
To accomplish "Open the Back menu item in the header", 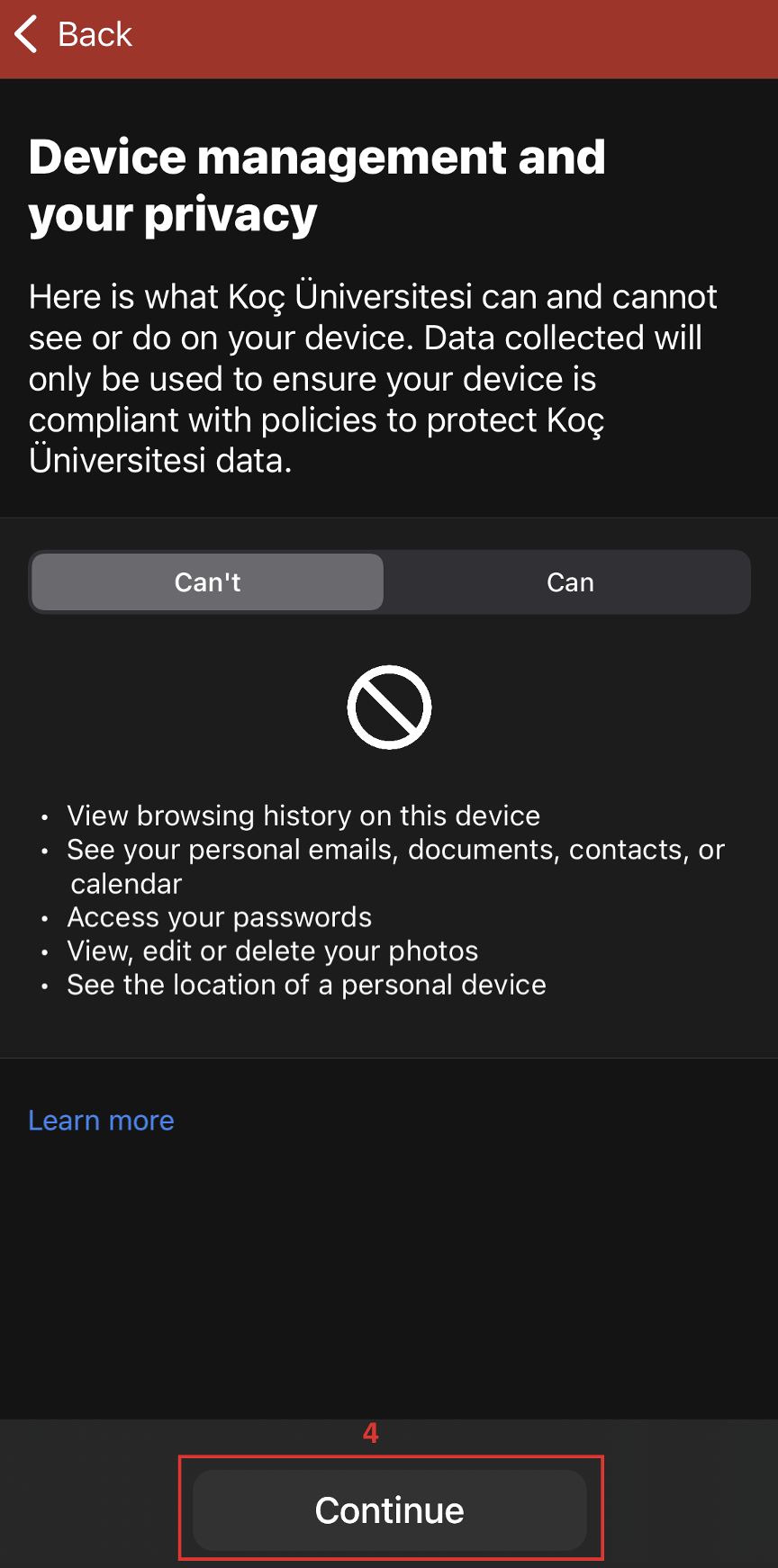I will [77, 34].
